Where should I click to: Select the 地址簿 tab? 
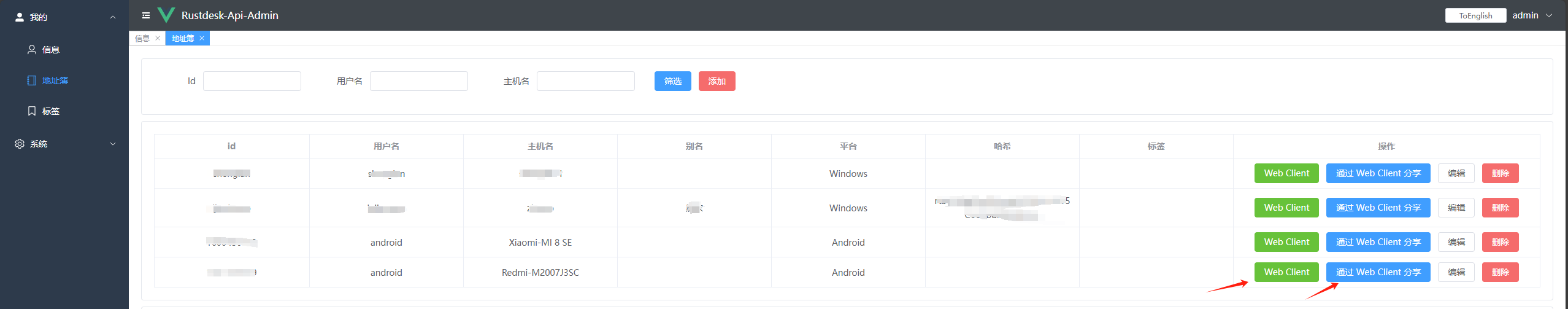(x=183, y=38)
